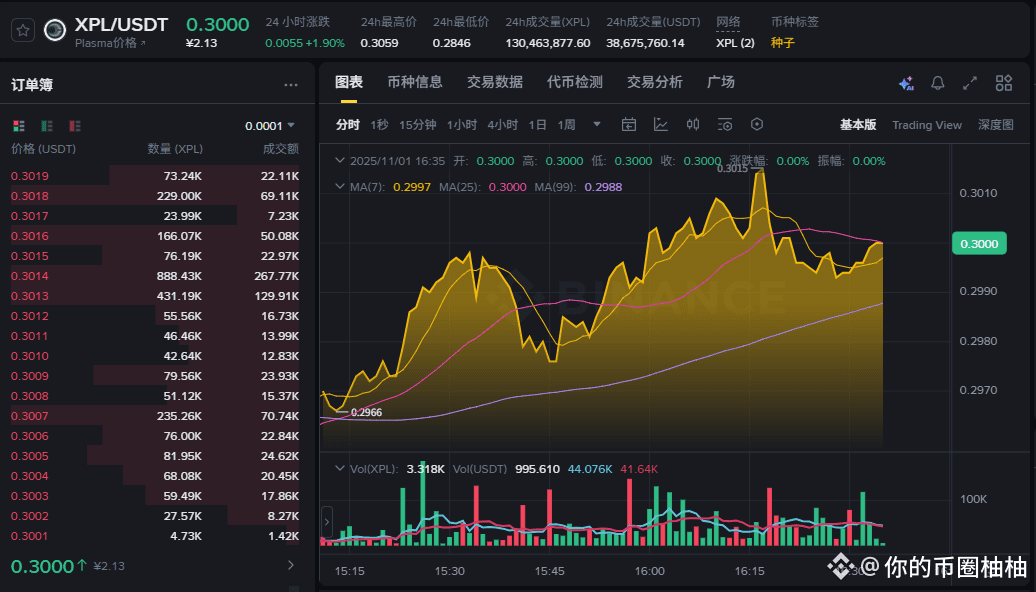Viewport: 1036px width, 592px height.
Task: Click the XPL/USDT pair name
Action: click(x=121, y=25)
